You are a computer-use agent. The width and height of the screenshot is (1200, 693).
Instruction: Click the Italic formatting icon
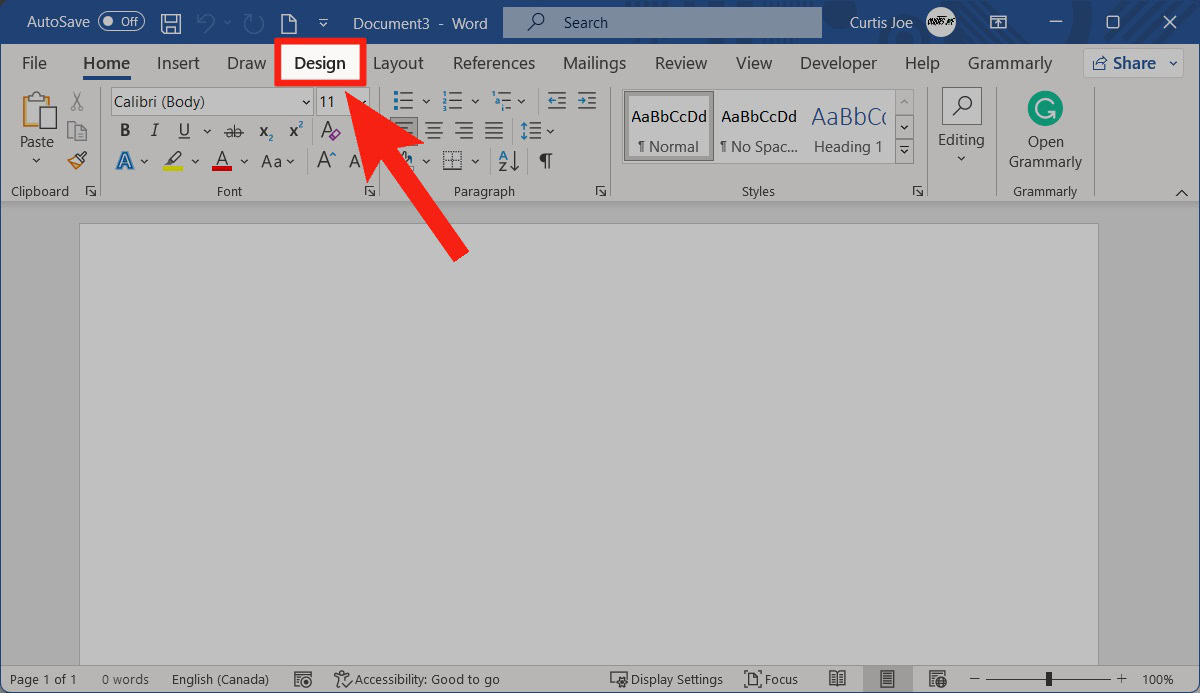coord(154,131)
